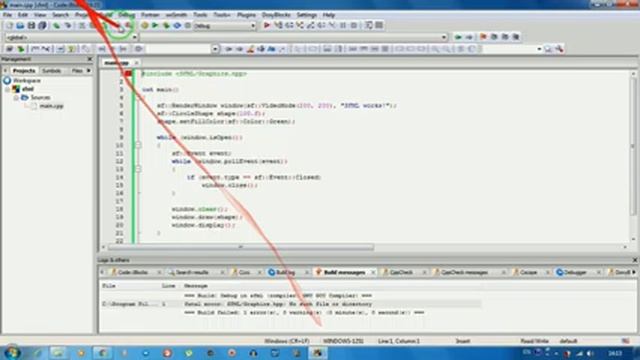640x360 pixels.
Task: Click the Windows Start button
Action: point(11,353)
